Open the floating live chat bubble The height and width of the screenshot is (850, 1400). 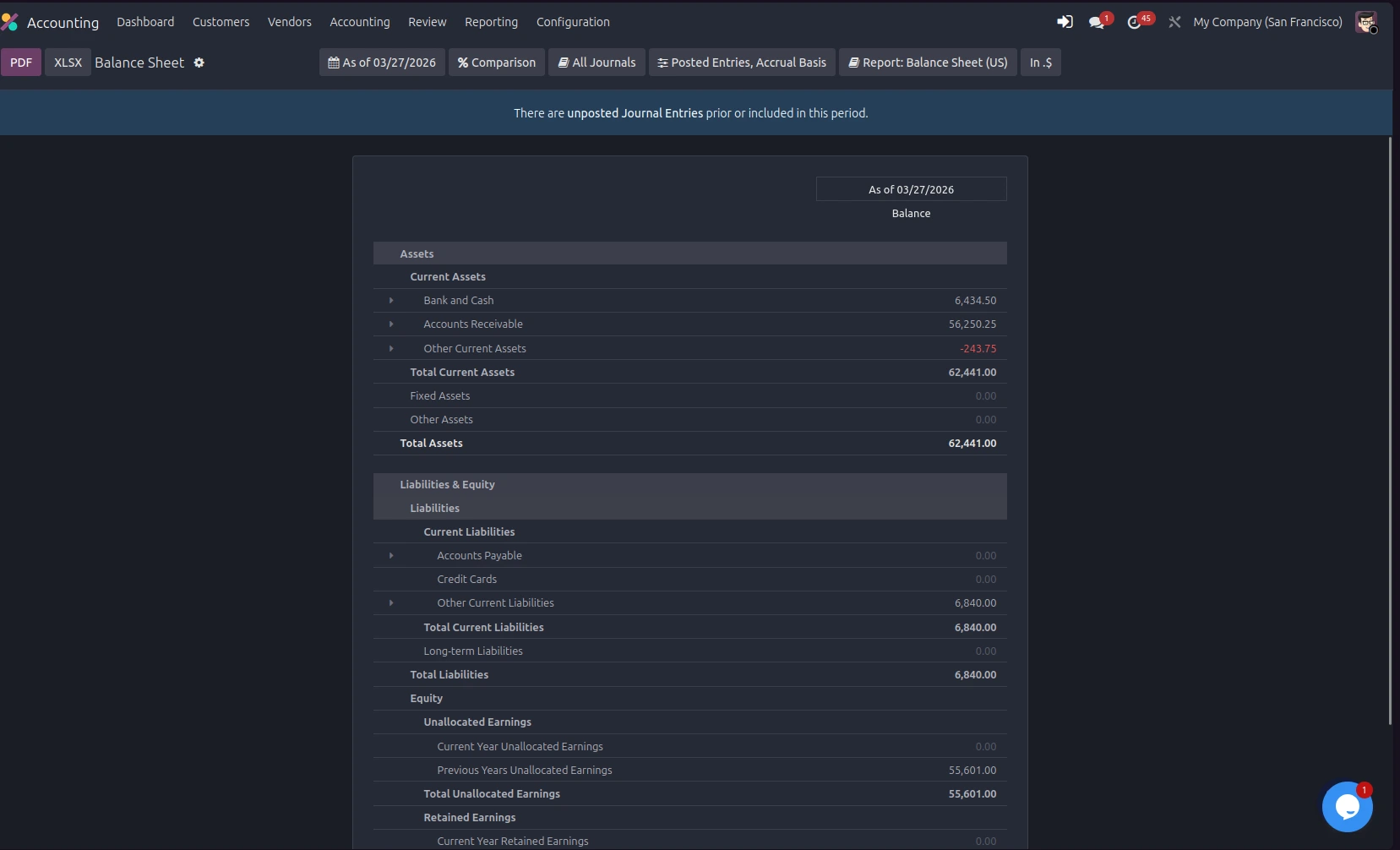[x=1347, y=807]
